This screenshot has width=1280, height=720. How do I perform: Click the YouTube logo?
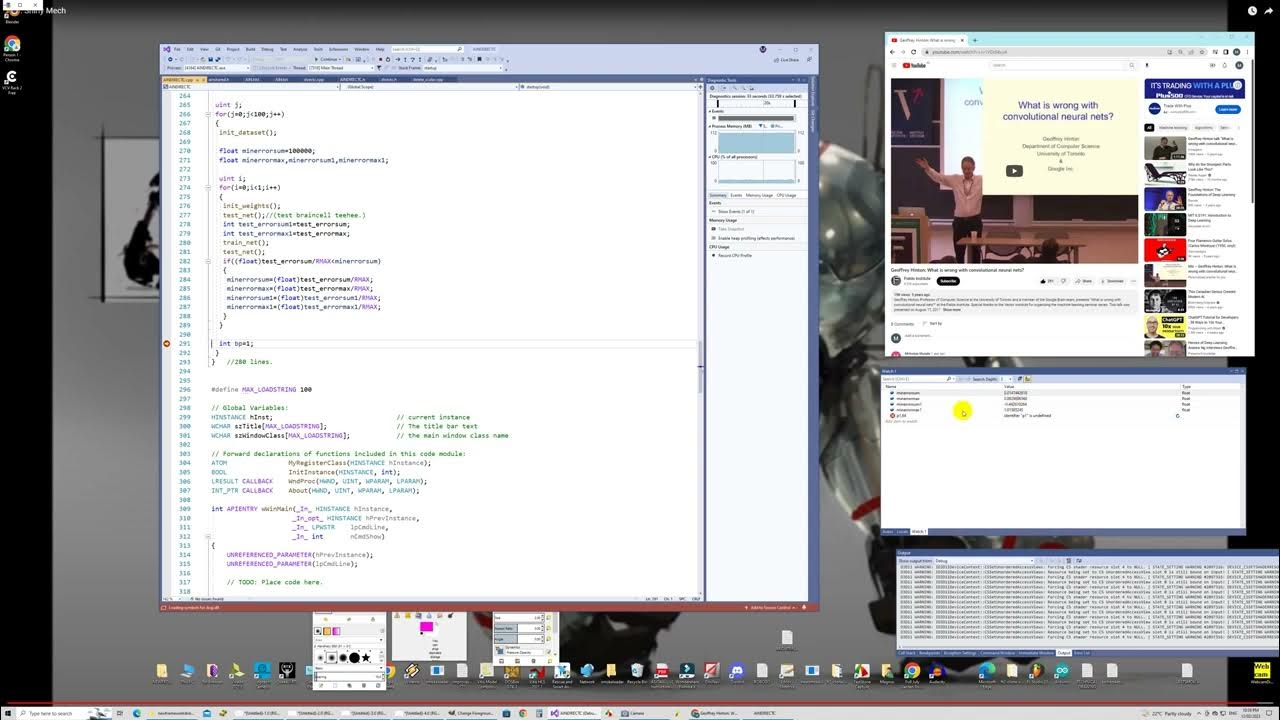click(x=914, y=65)
